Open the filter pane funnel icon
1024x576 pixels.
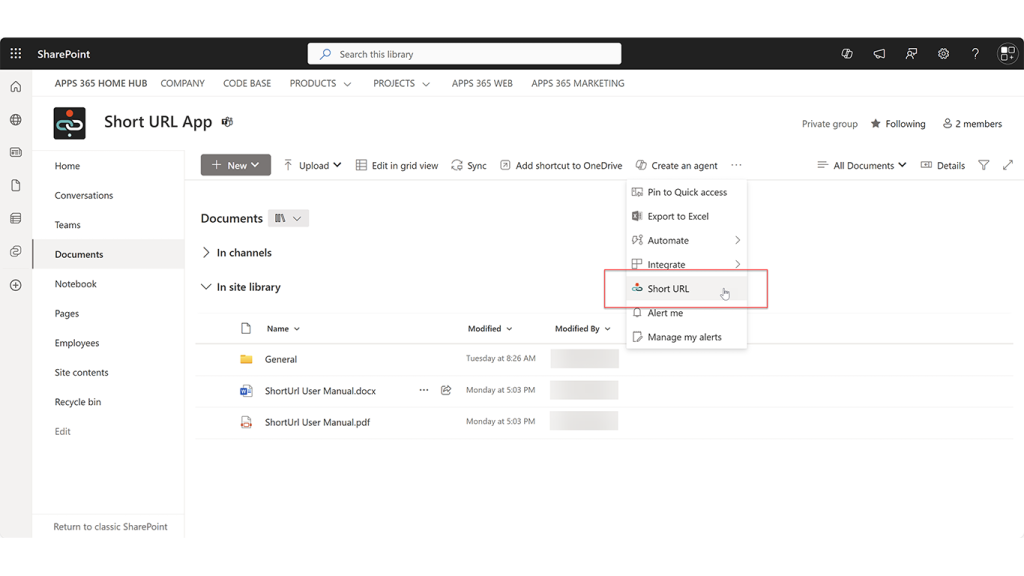click(984, 165)
